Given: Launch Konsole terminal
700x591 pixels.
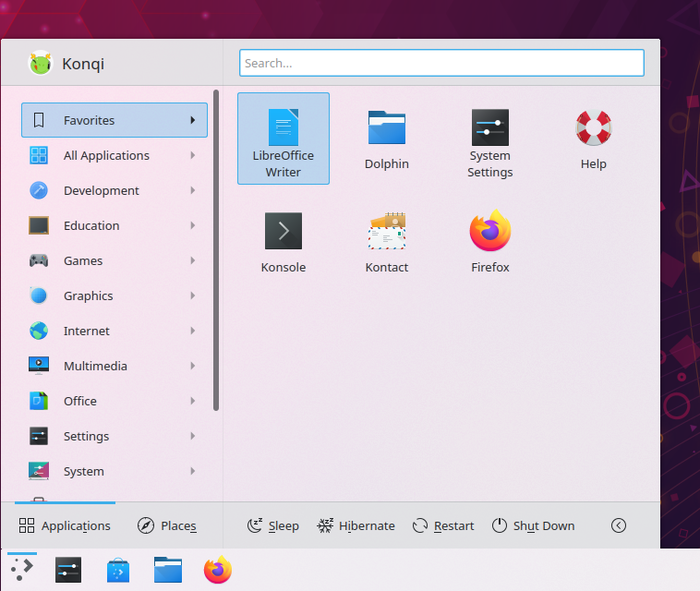Looking at the screenshot, I should (283, 242).
